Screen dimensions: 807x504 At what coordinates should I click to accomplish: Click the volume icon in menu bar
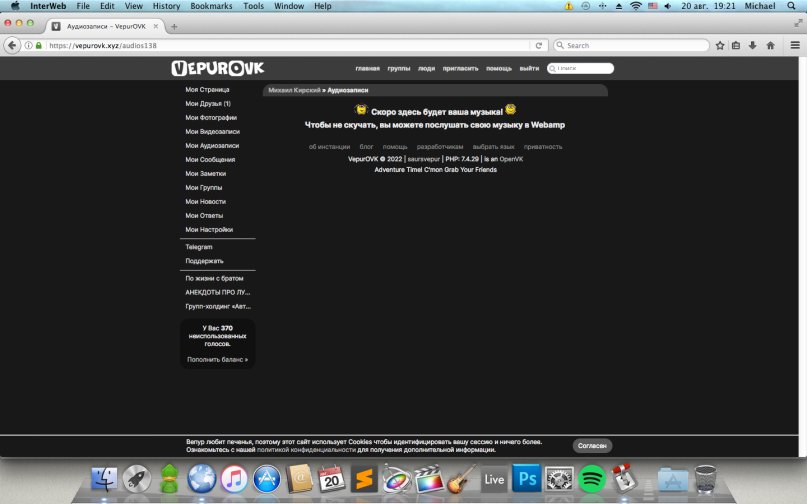pyautogui.click(x=668, y=6)
